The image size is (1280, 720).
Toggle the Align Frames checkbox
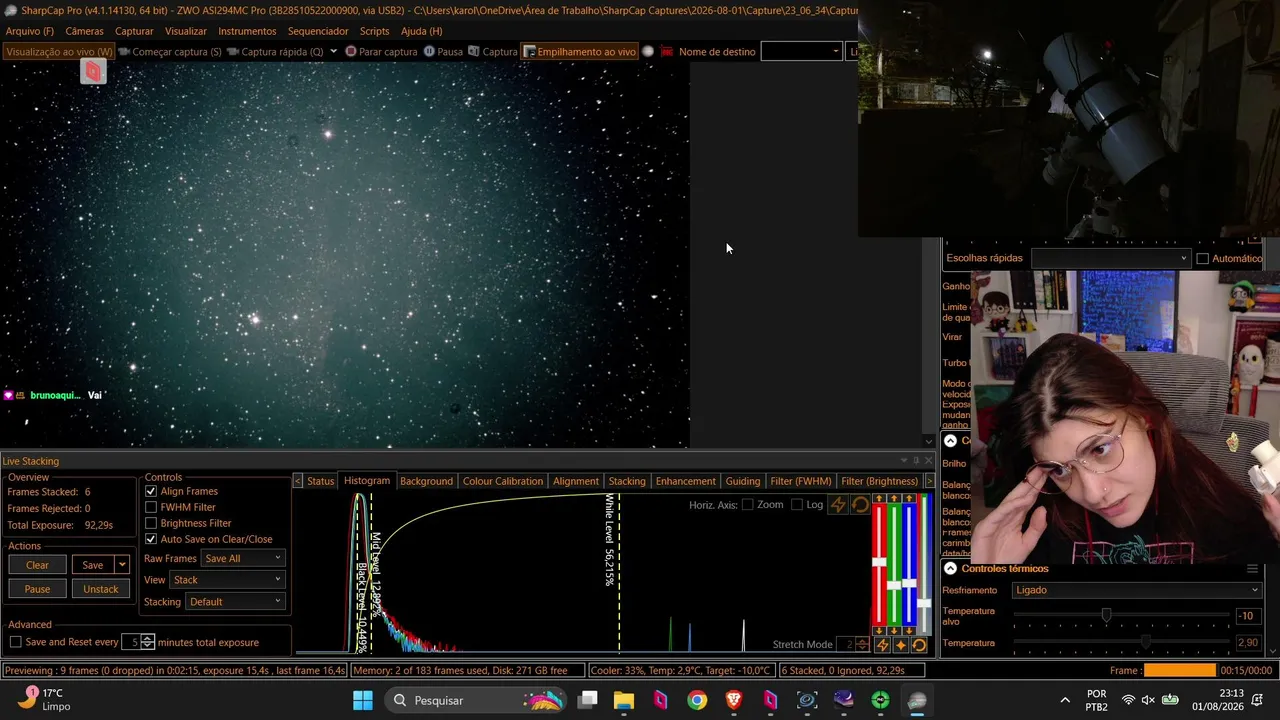point(151,491)
